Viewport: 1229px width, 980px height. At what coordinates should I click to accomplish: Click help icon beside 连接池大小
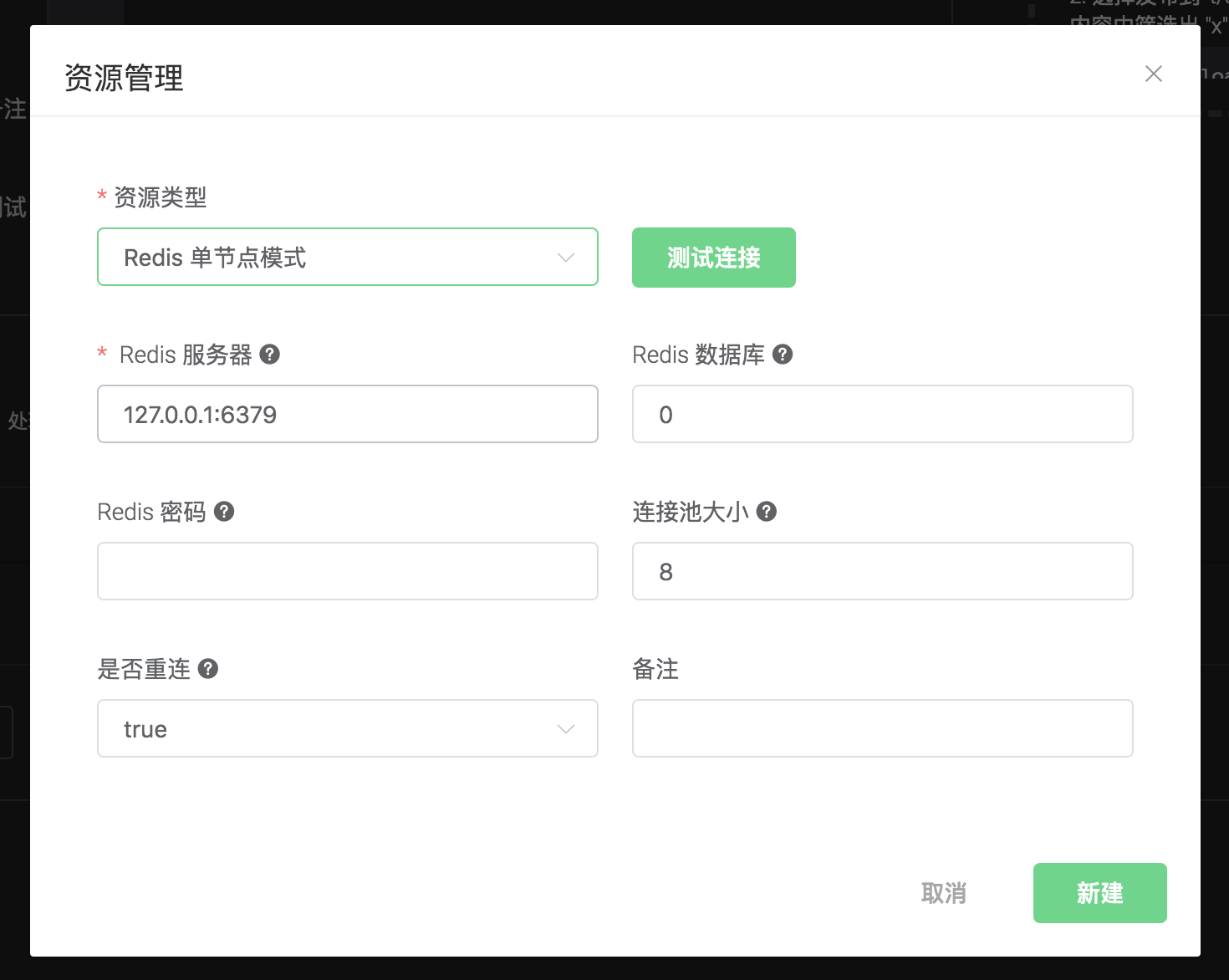pyautogui.click(x=767, y=512)
